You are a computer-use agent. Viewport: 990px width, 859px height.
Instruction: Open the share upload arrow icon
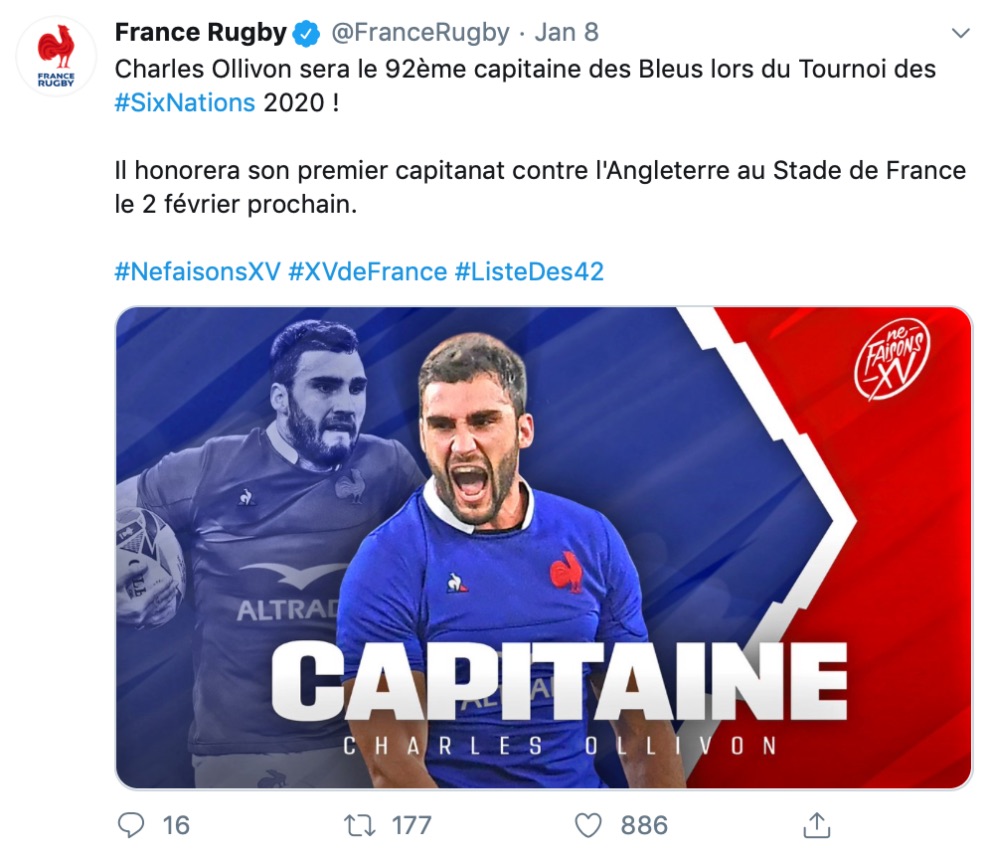pos(816,825)
